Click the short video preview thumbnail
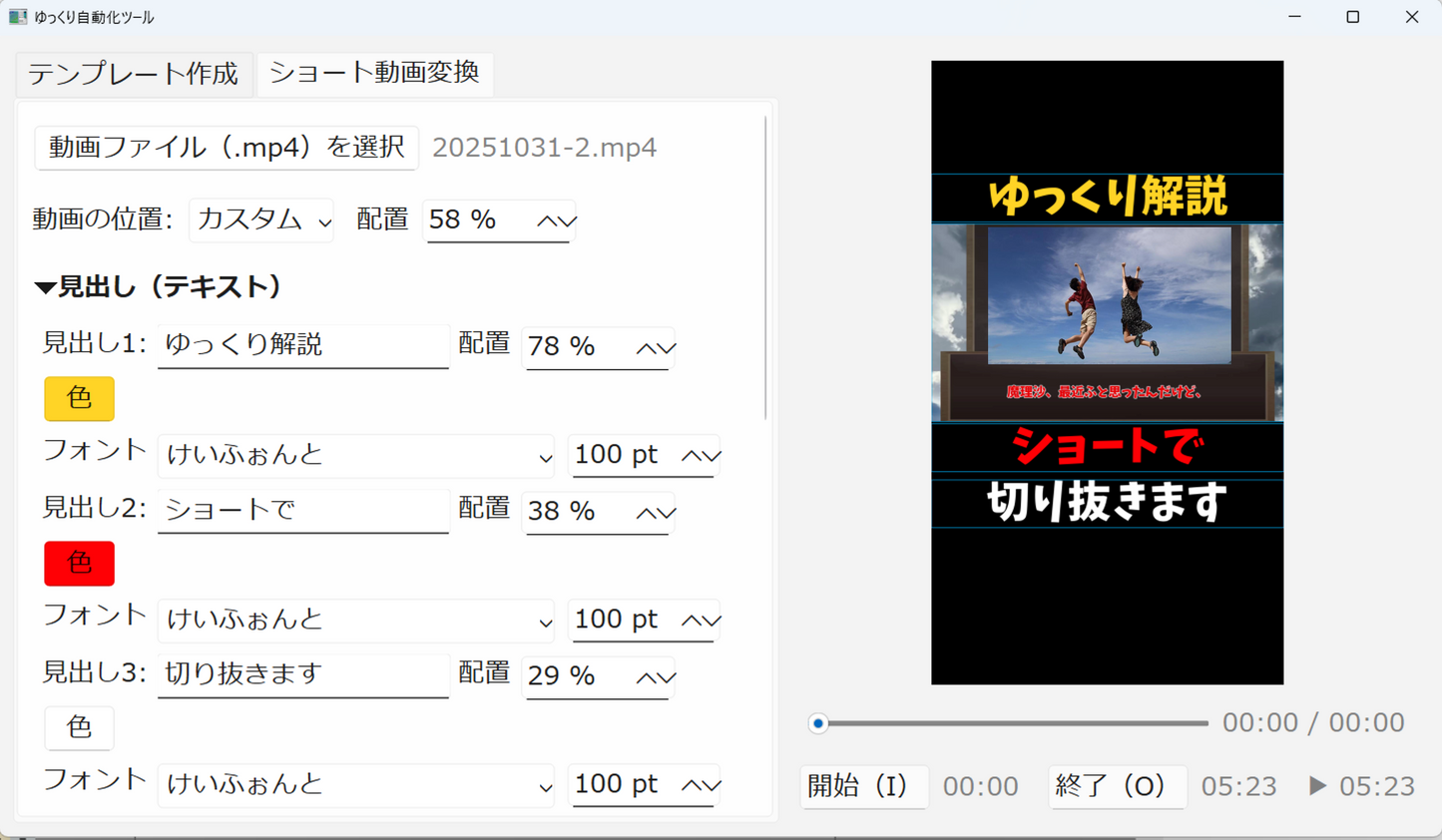The image size is (1442, 840). (x=1107, y=371)
